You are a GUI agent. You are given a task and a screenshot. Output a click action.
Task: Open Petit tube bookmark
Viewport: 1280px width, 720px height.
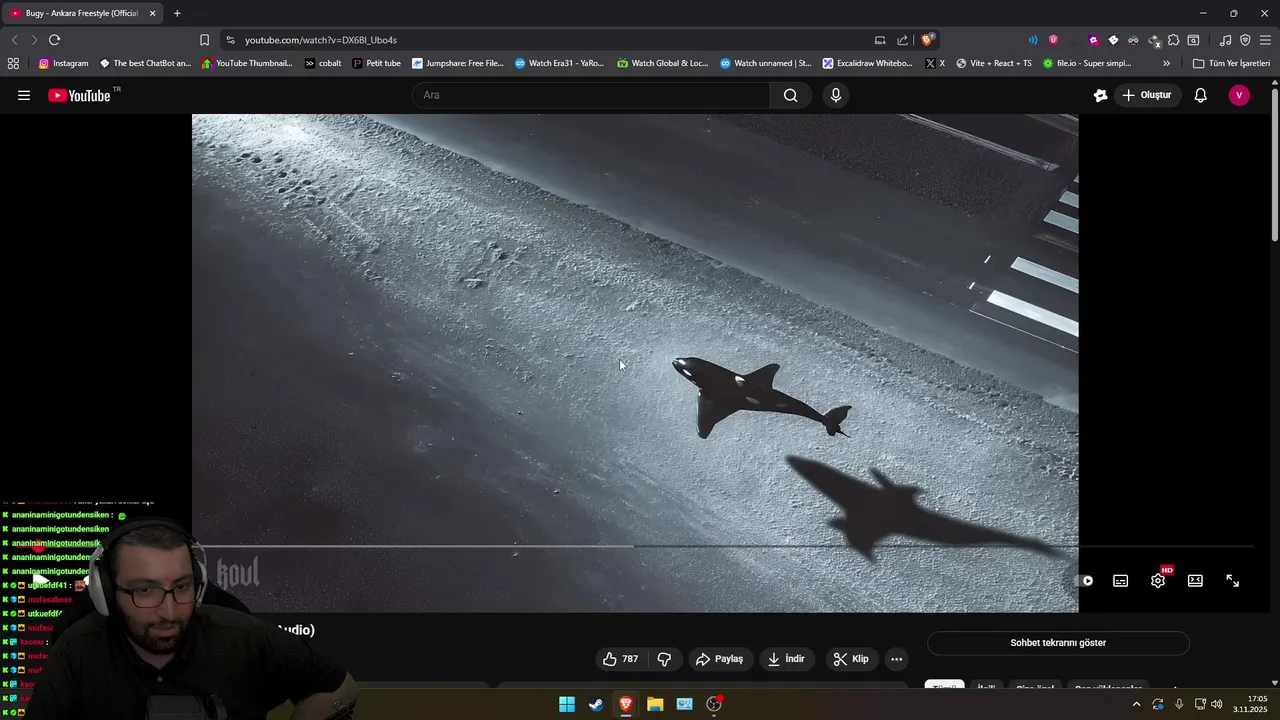click(377, 63)
